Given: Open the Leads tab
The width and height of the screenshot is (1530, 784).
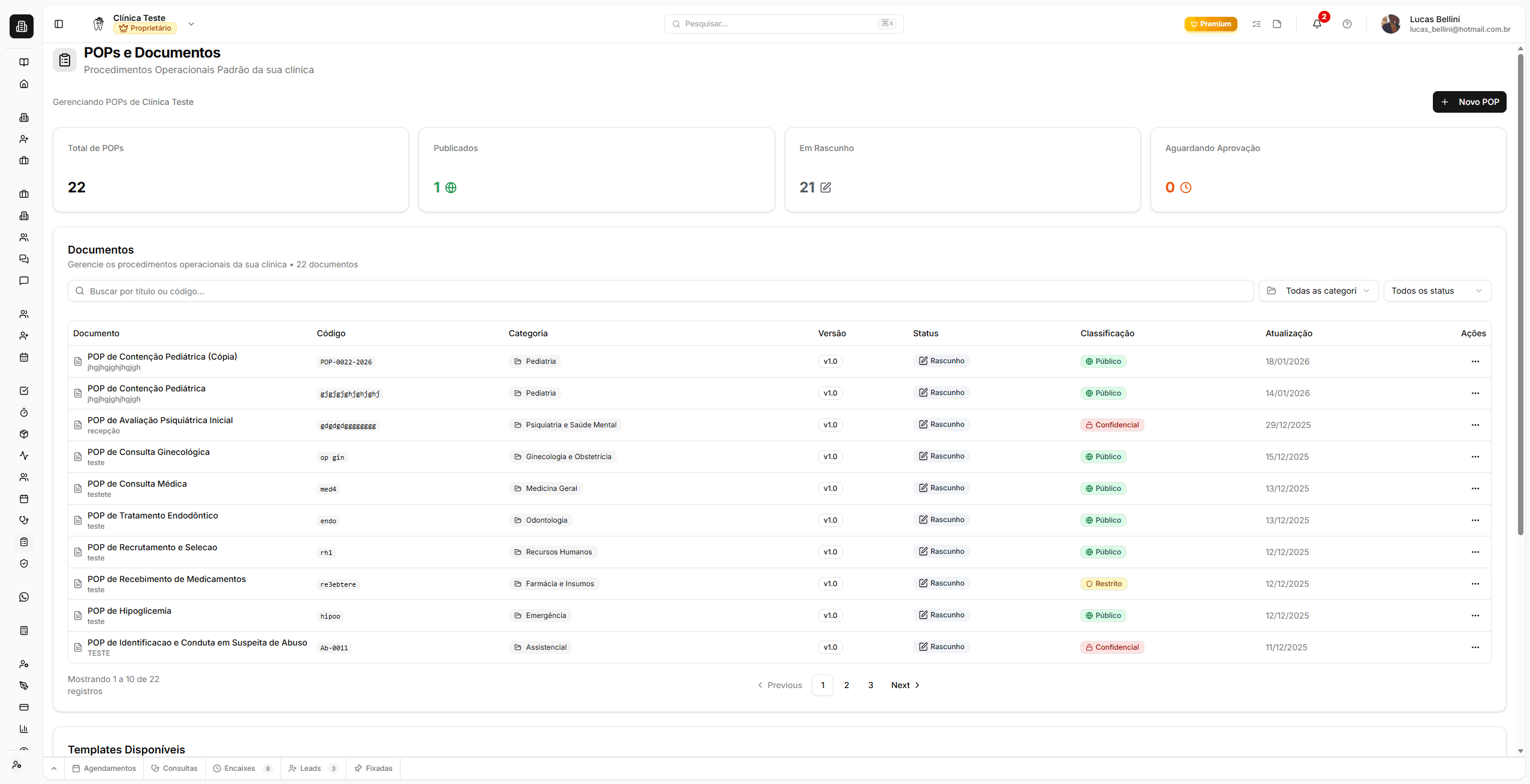Looking at the screenshot, I should (x=311, y=768).
